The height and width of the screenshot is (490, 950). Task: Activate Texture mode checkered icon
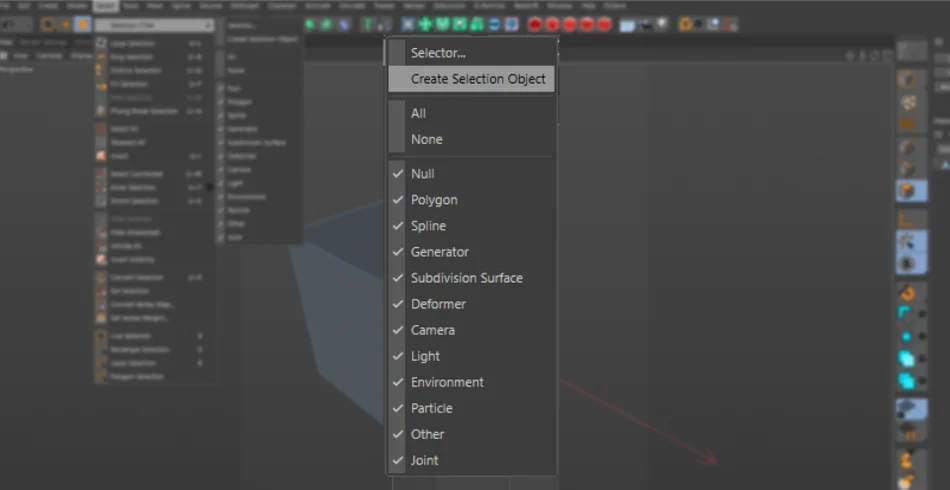[907, 102]
